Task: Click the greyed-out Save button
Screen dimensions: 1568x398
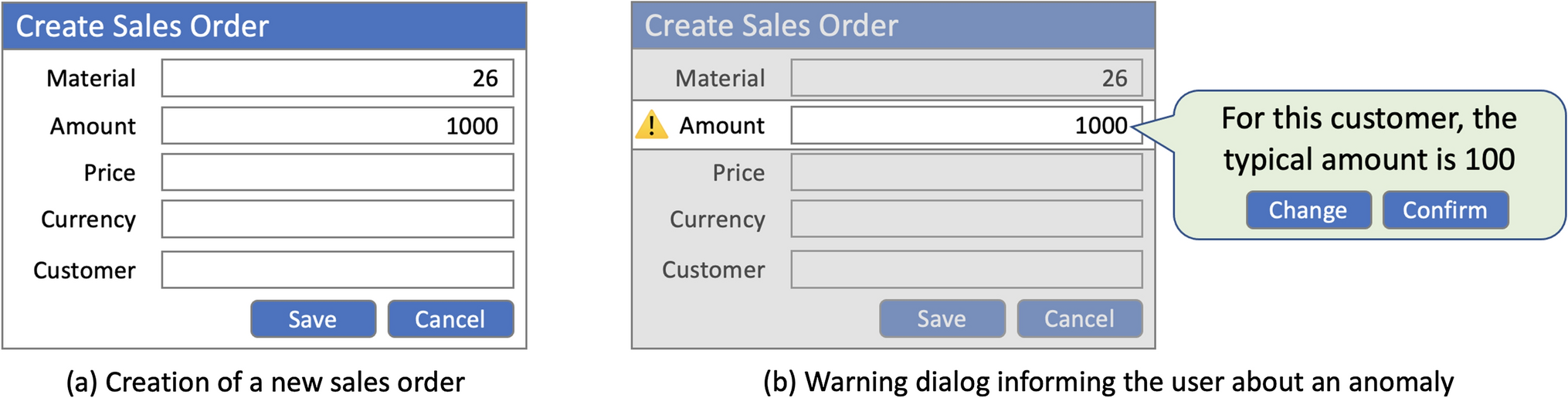Action: (x=942, y=318)
